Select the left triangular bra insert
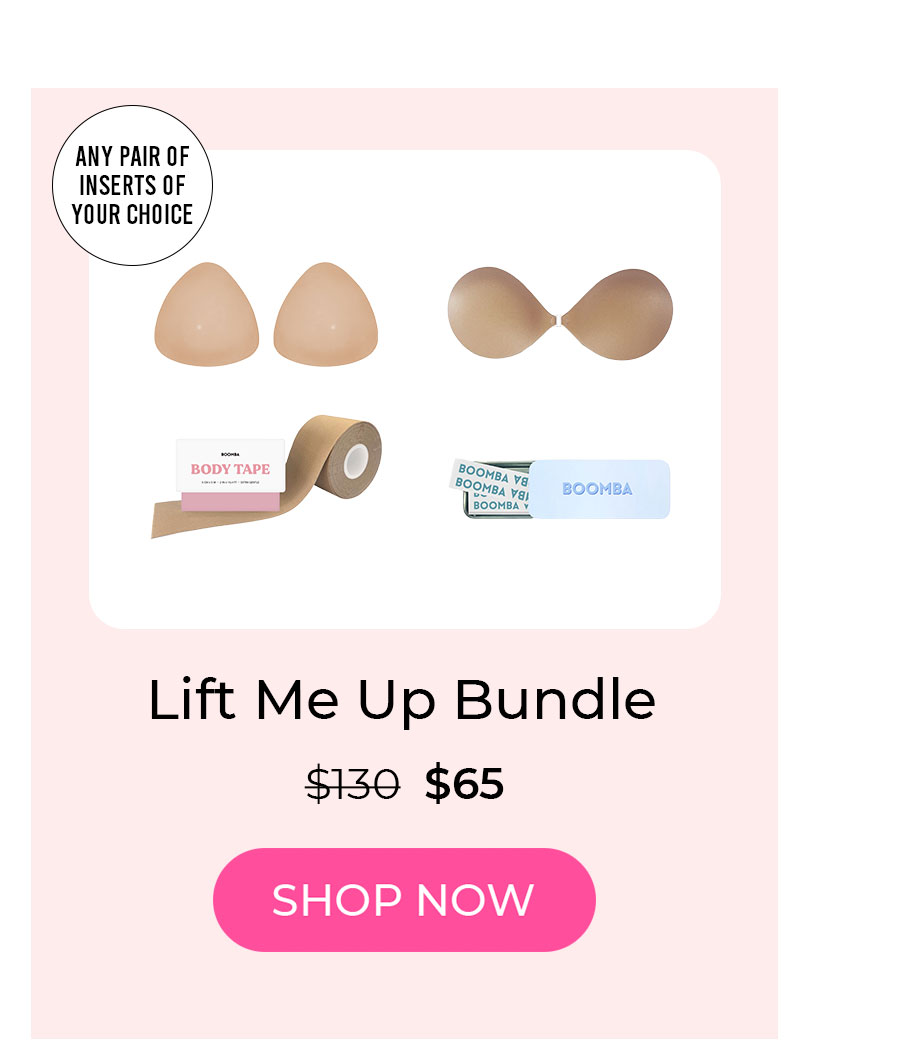This screenshot has width=900, height=1063. click(x=207, y=314)
